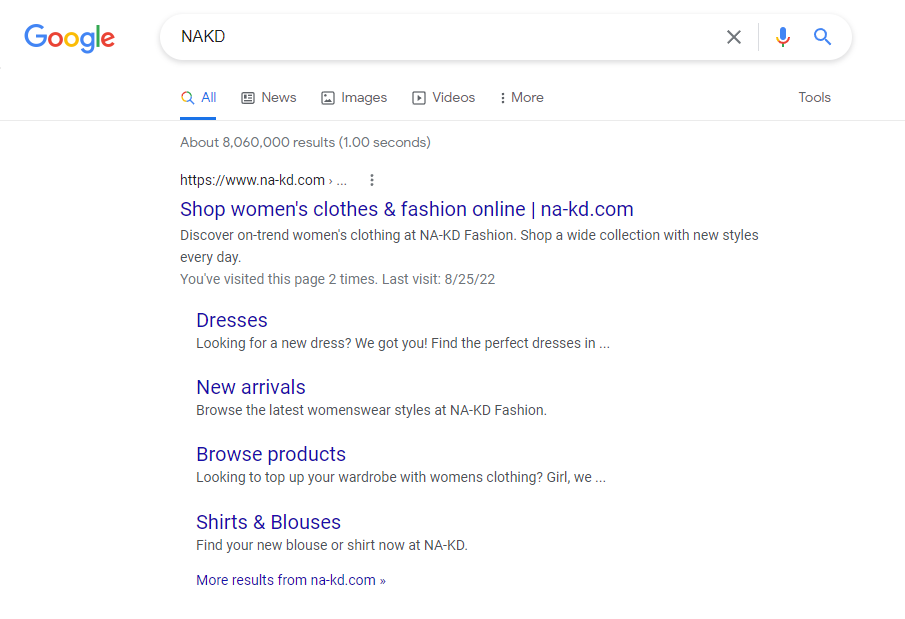This screenshot has height=619, width=905.
Task: Open the Browse products sitelink
Action: (271, 454)
